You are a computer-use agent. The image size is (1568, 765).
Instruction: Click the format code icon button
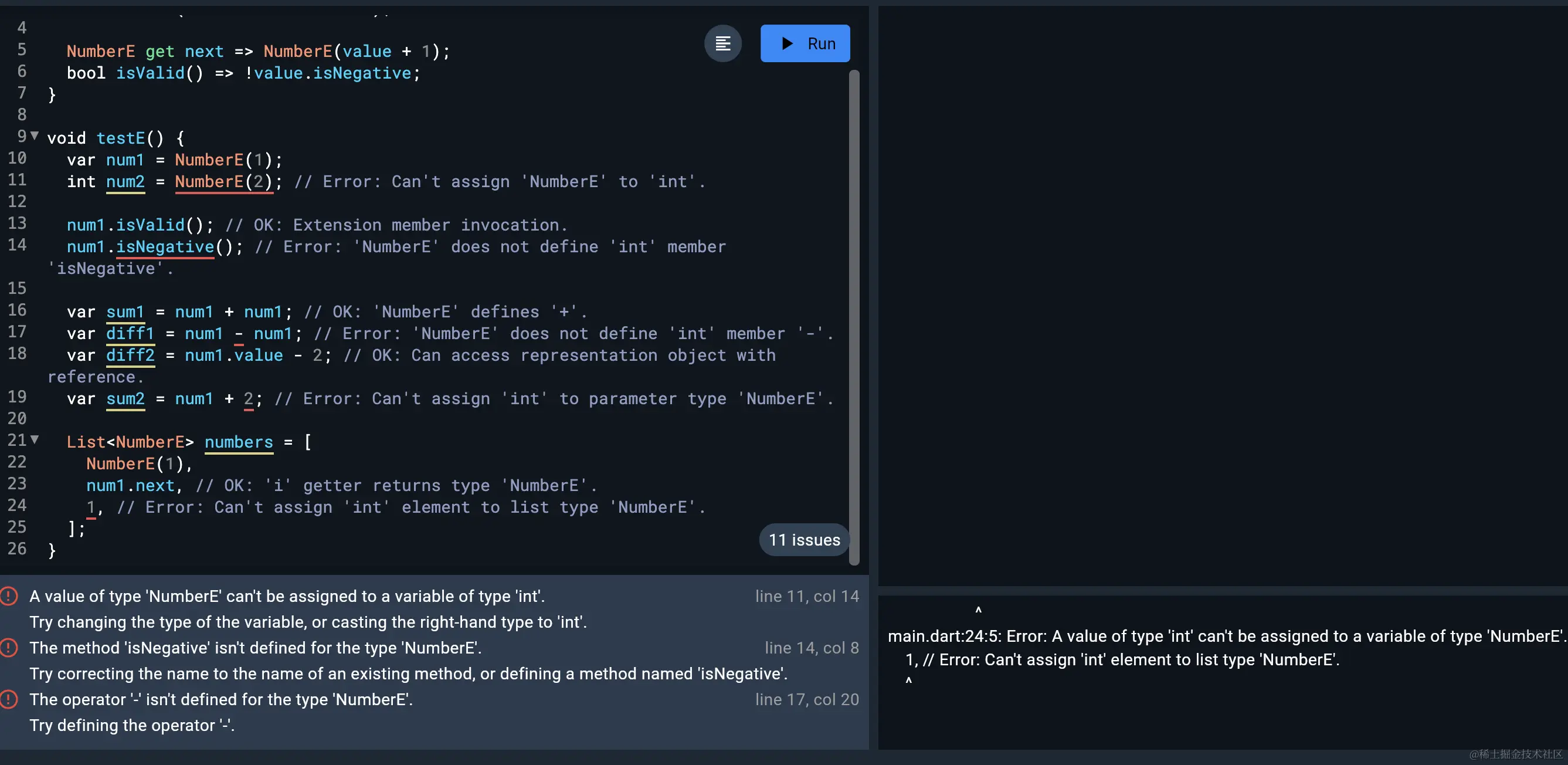click(x=722, y=43)
